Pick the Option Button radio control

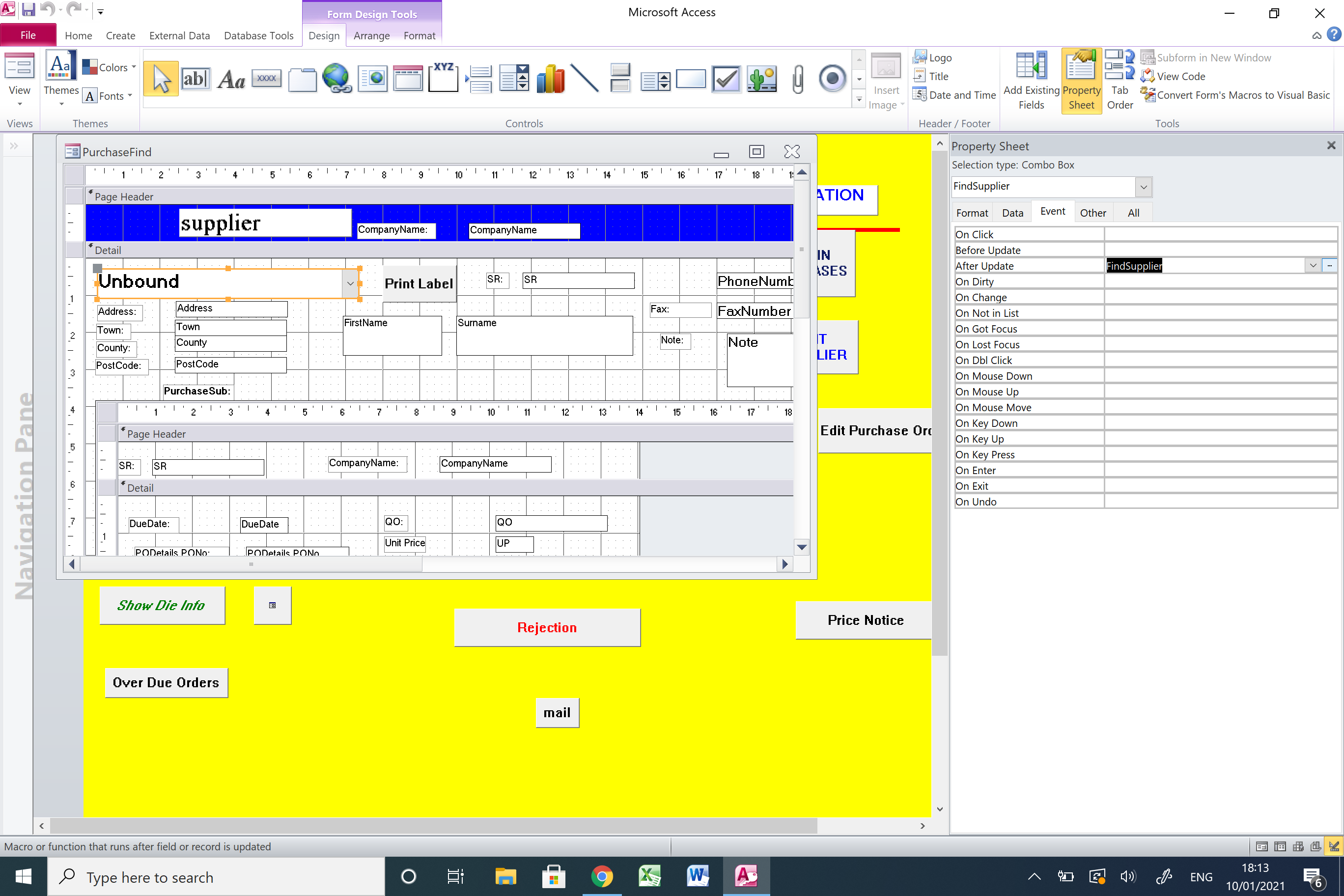click(x=832, y=79)
